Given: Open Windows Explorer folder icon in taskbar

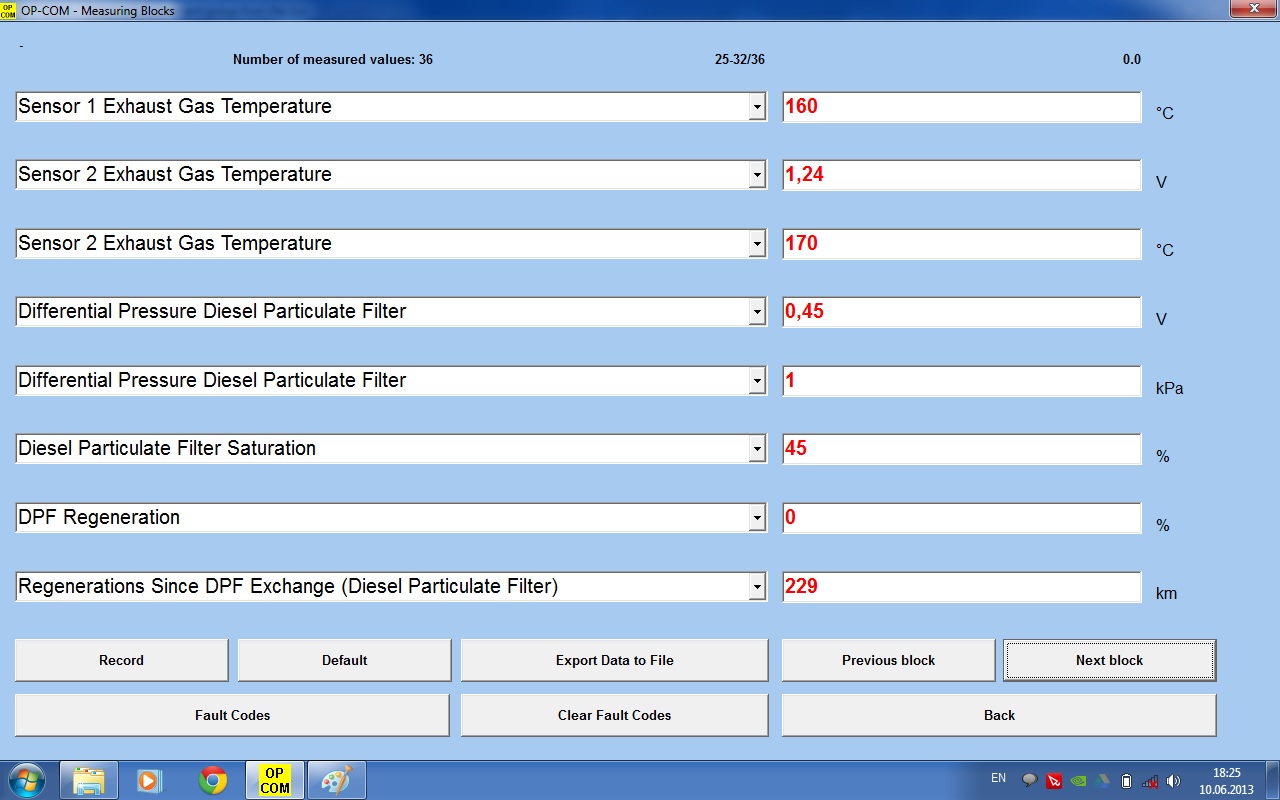Looking at the screenshot, I should coord(89,780).
